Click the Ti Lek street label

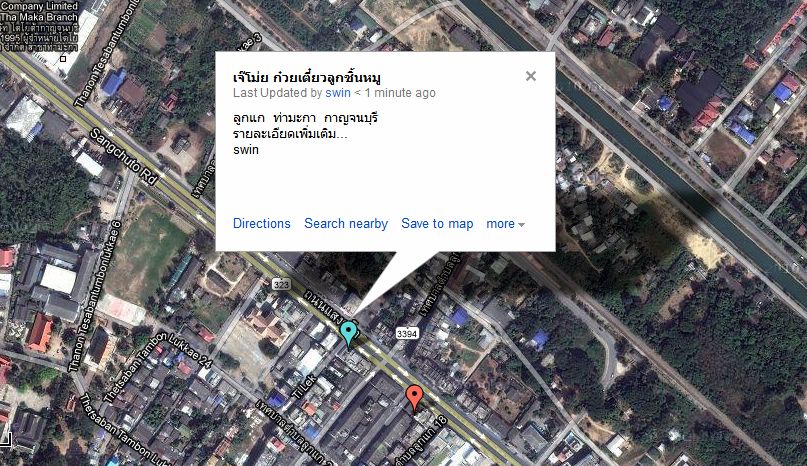click(x=303, y=387)
